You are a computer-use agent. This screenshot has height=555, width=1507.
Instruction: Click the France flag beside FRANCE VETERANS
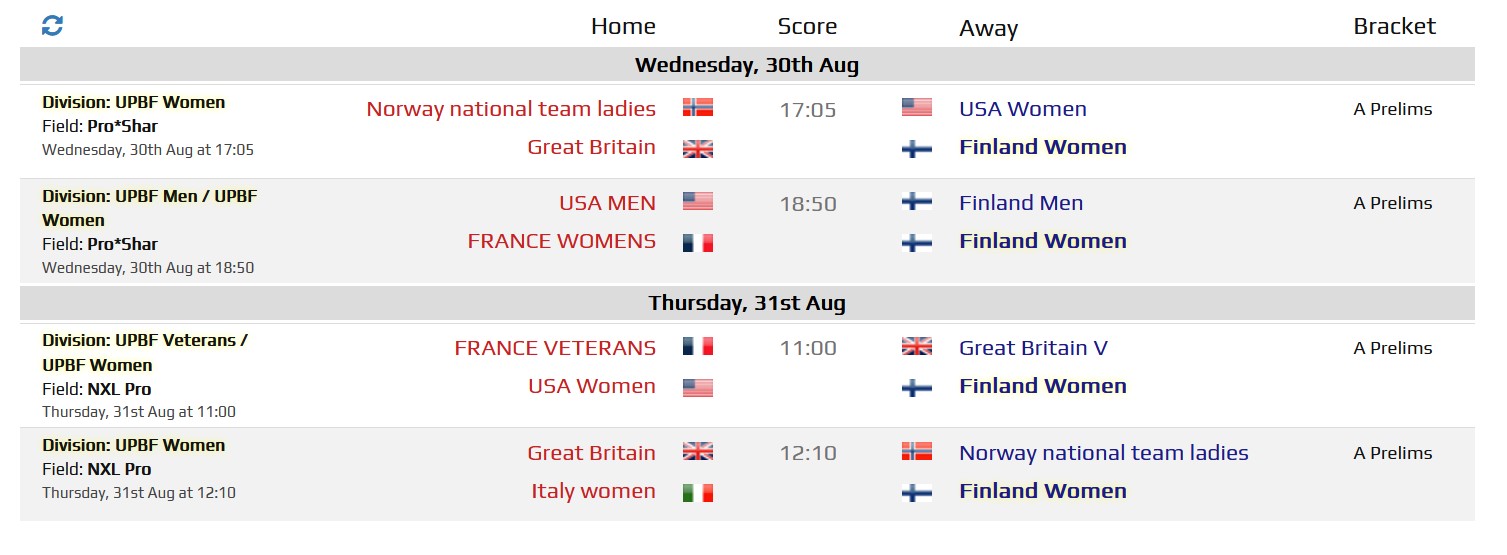point(698,347)
